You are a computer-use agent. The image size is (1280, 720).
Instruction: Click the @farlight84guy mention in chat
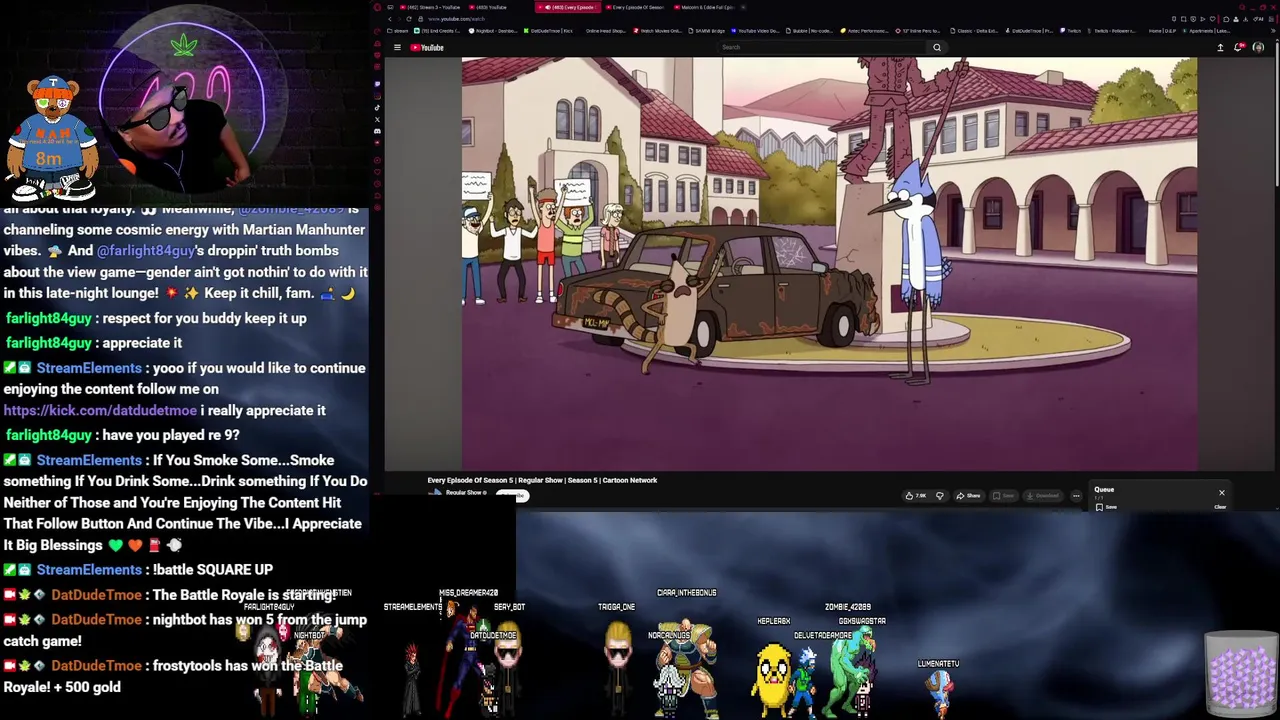point(146,251)
